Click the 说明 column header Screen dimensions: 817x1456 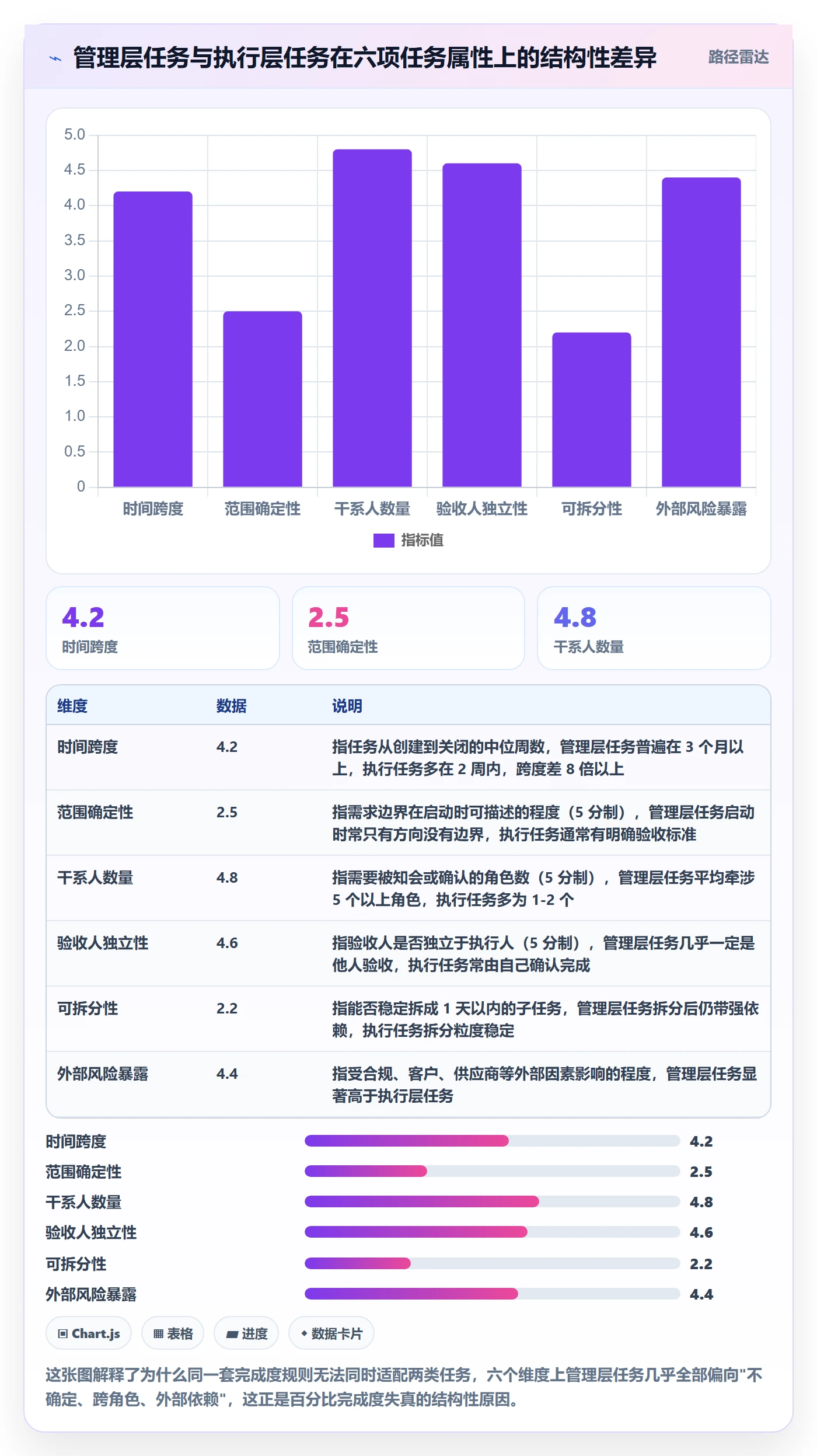click(x=347, y=706)
